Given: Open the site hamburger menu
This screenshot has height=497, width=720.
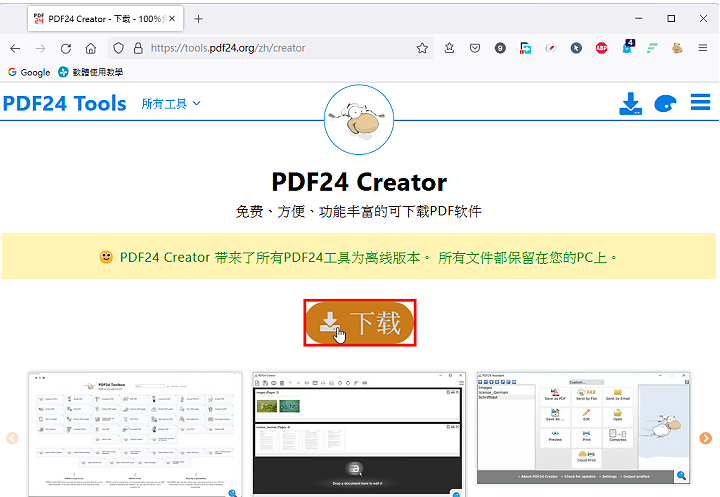Looking at the screenshot, I should [700, 102].
